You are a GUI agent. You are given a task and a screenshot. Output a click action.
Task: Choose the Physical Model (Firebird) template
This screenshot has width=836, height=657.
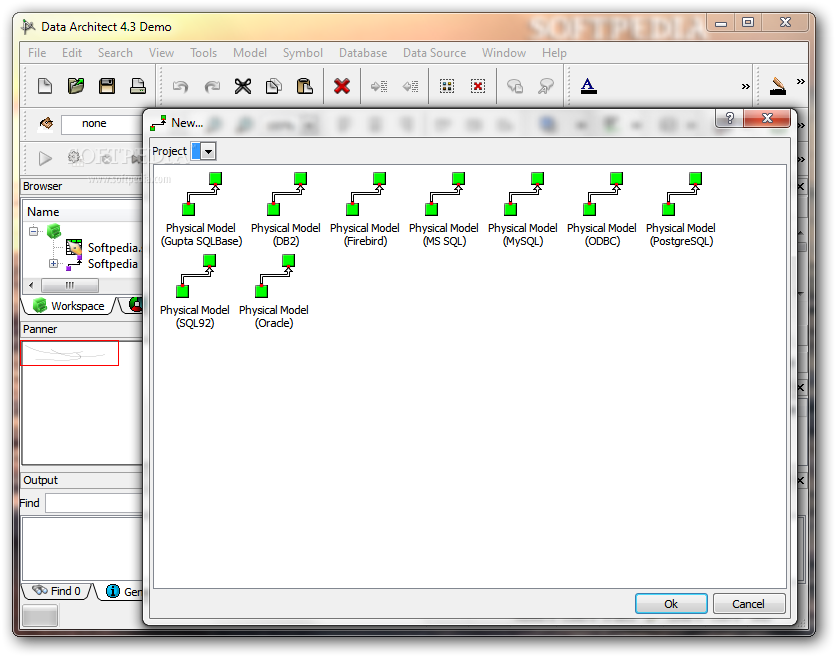pyautogui.click(x=365, y=210)
